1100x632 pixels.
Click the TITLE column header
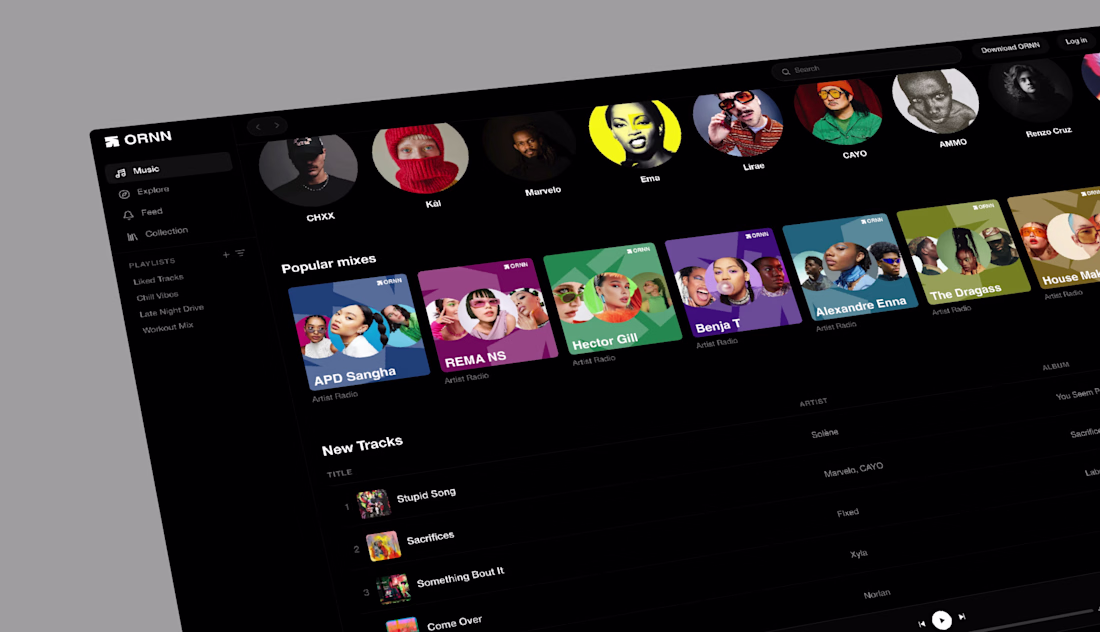[x=340, y=473]
